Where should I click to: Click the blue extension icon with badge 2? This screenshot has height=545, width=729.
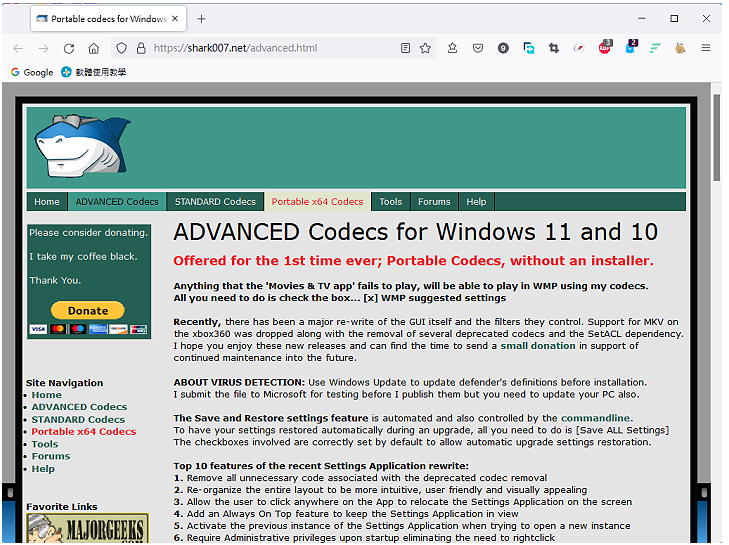coord(630,47)
